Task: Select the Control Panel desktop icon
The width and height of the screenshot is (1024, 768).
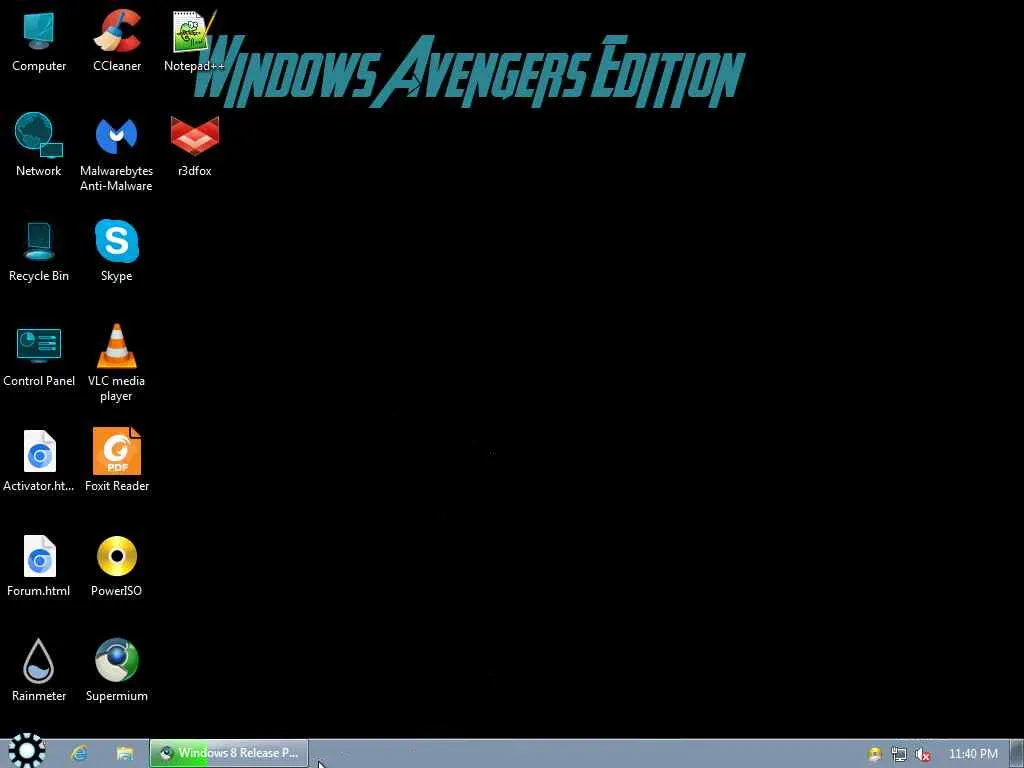Action: [39, 356]
